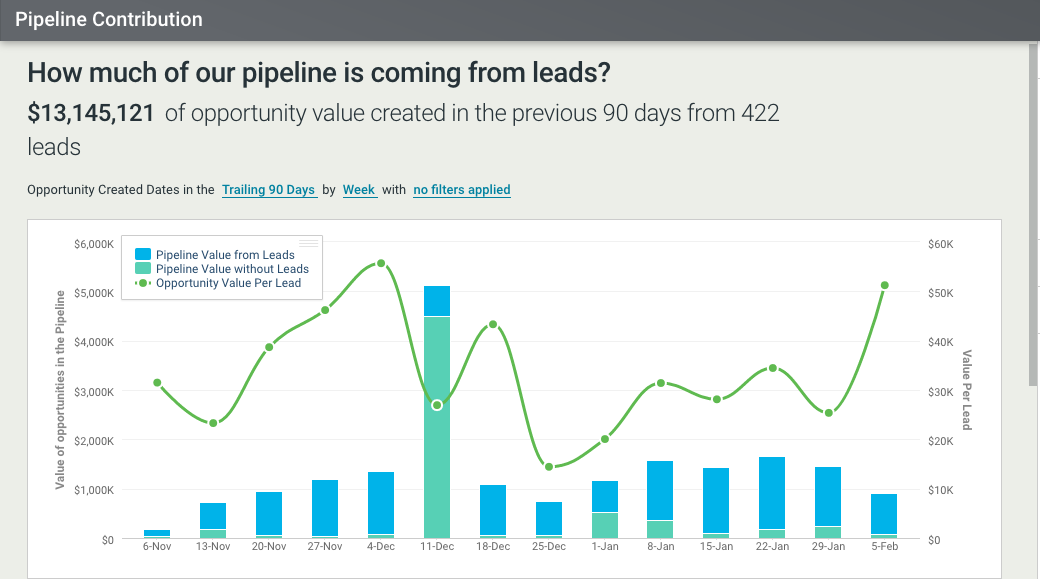Toggle Pipeline Value from Leads legend entry

225,255
